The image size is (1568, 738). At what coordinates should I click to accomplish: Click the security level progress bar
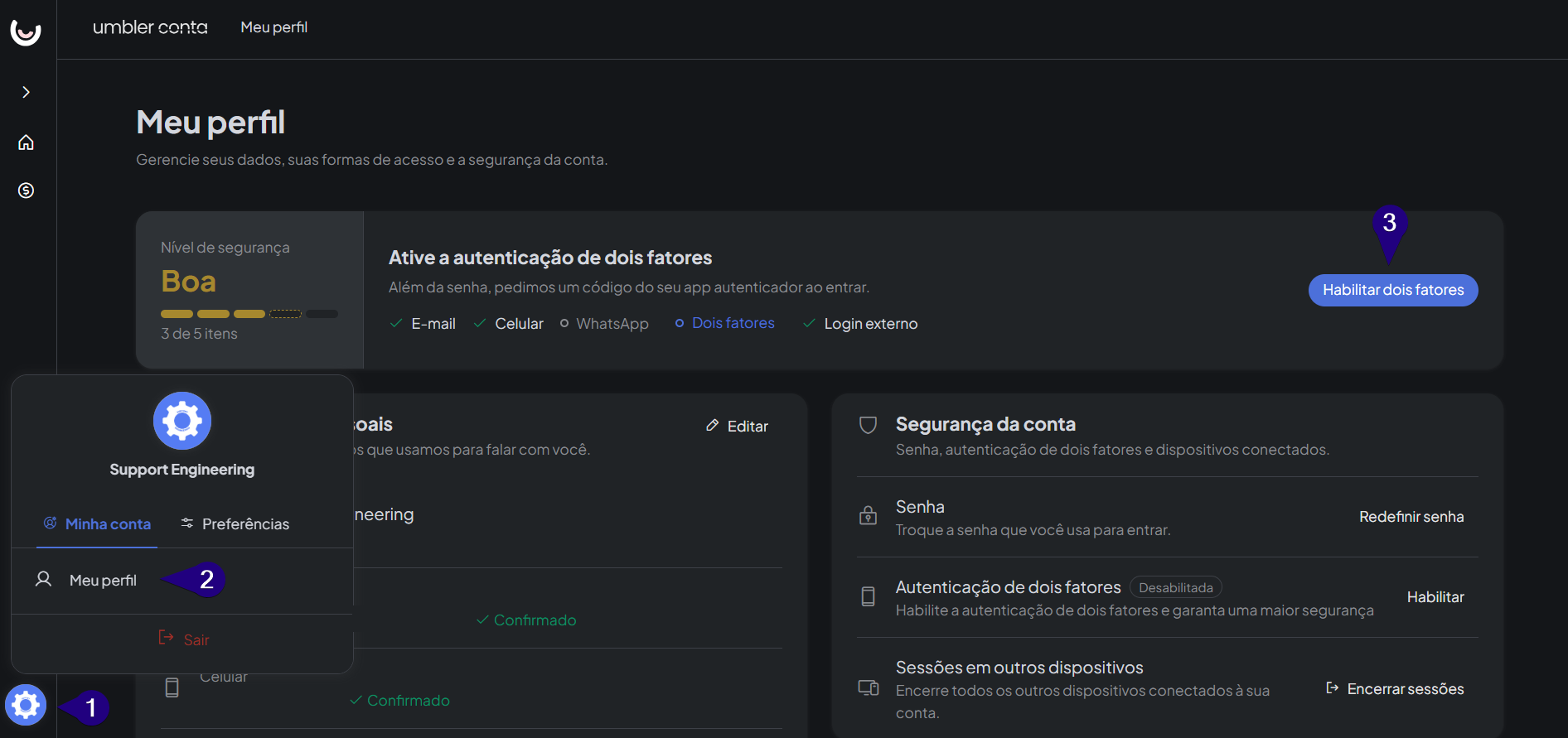point(249,314)
